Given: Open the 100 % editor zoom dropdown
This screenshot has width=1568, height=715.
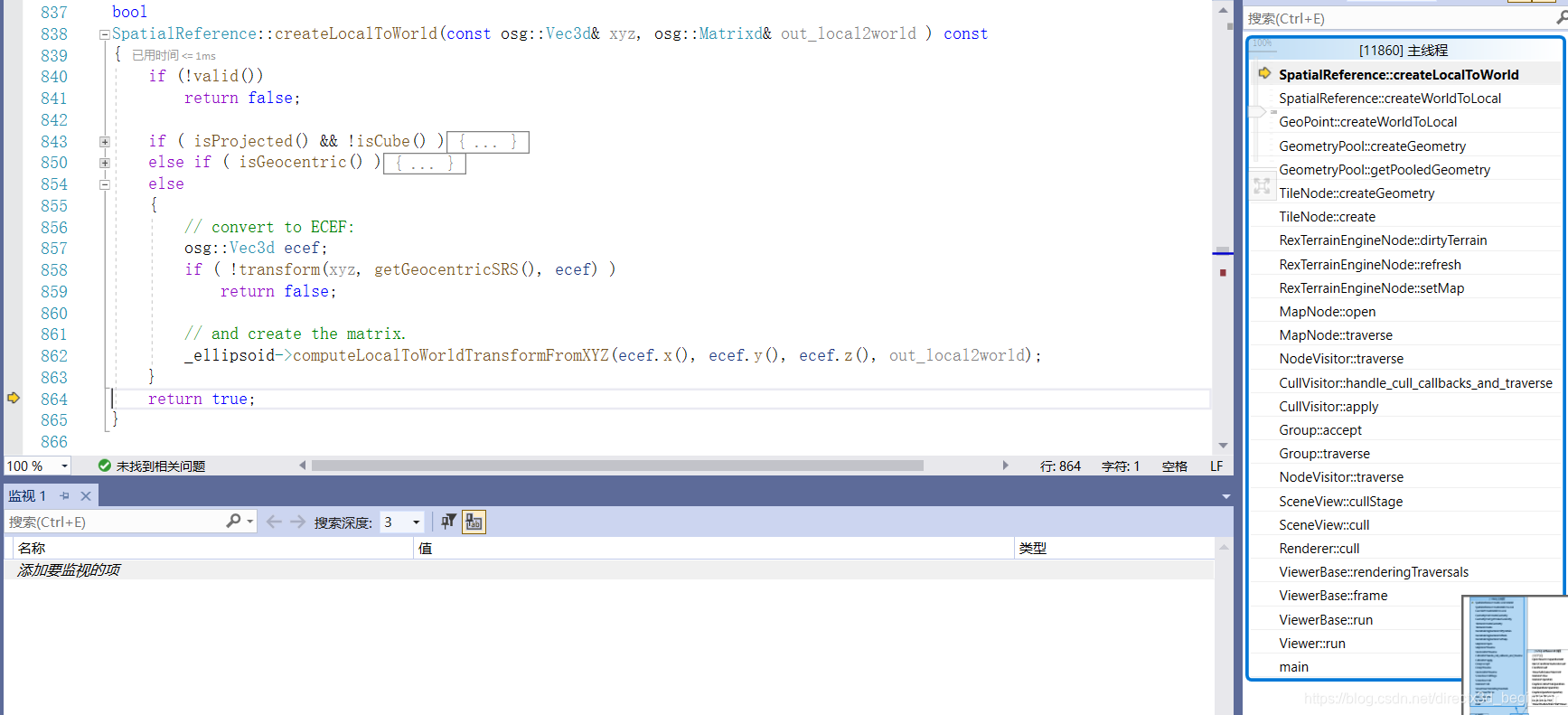Looking at the screenshot, I should [65, 466].
